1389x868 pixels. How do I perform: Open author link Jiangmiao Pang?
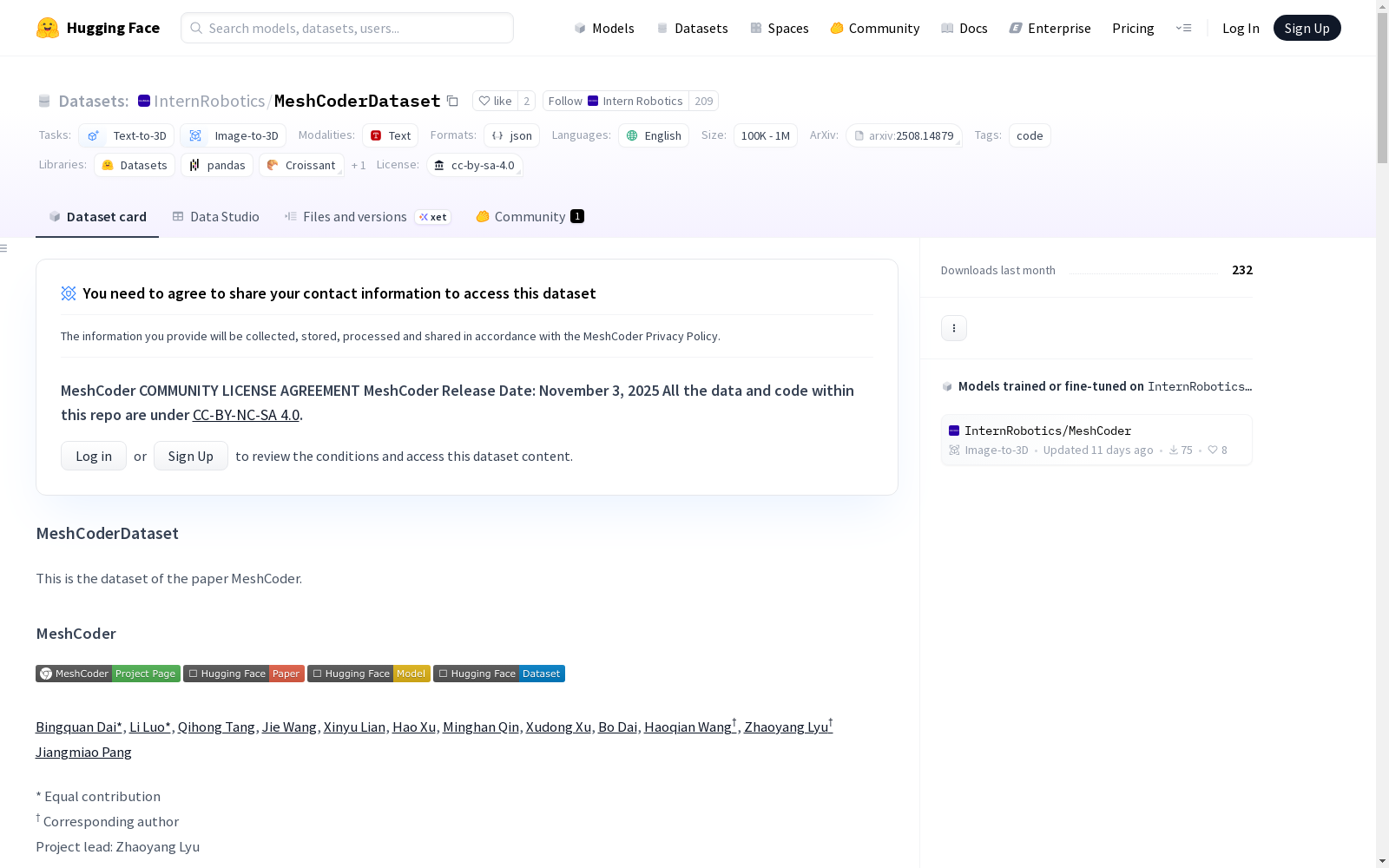coord(83,753)
